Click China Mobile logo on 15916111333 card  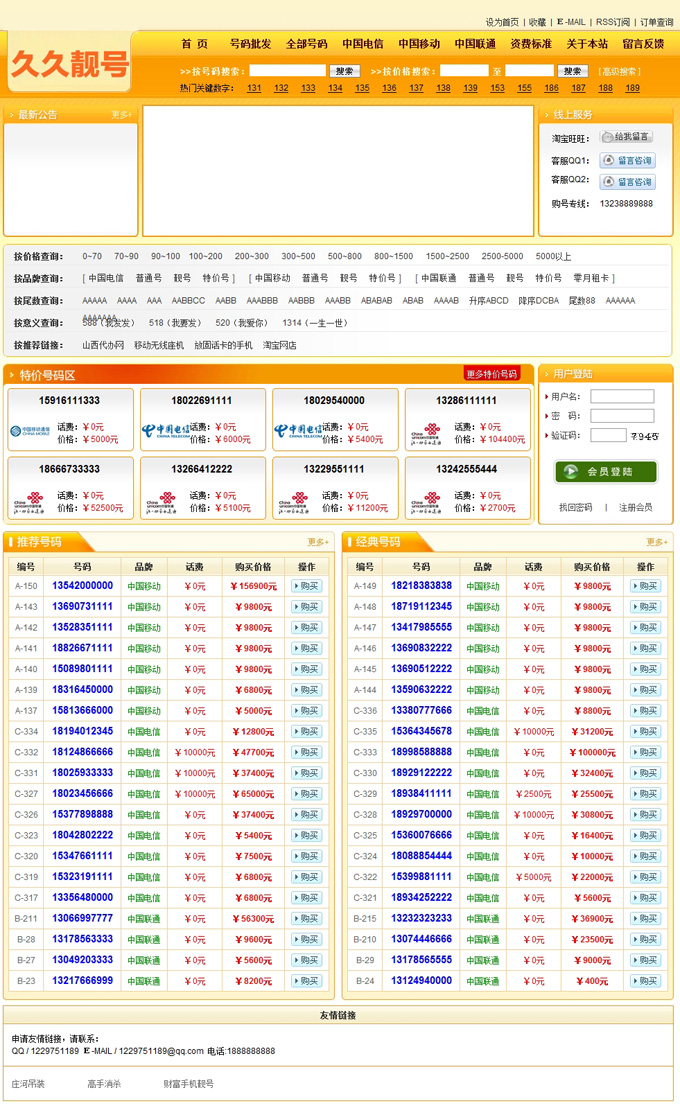[x=30, y=431]
